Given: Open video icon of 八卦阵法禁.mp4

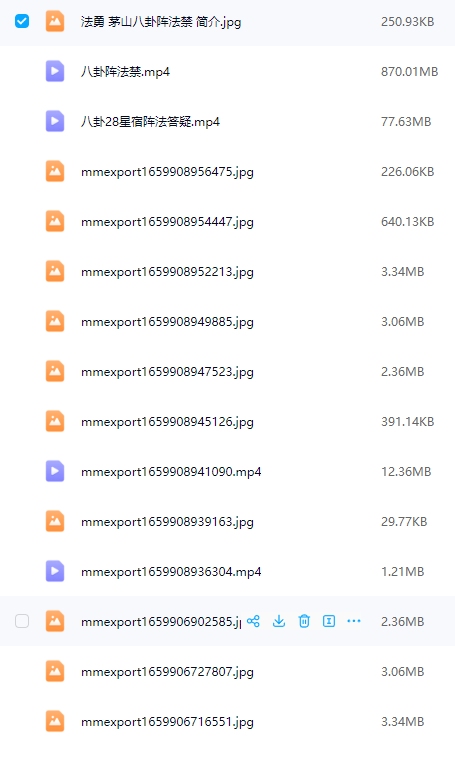Looking at the screenshot, I should tap(55, 71).
